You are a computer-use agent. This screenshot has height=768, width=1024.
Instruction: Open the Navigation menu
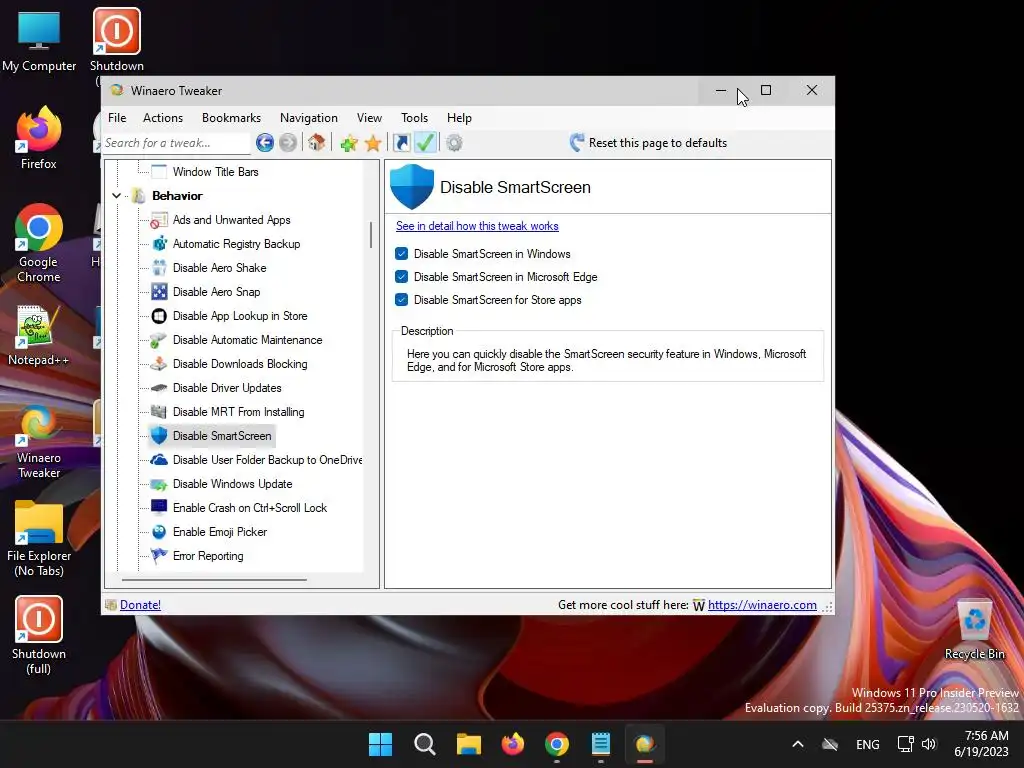click(309, 118)
